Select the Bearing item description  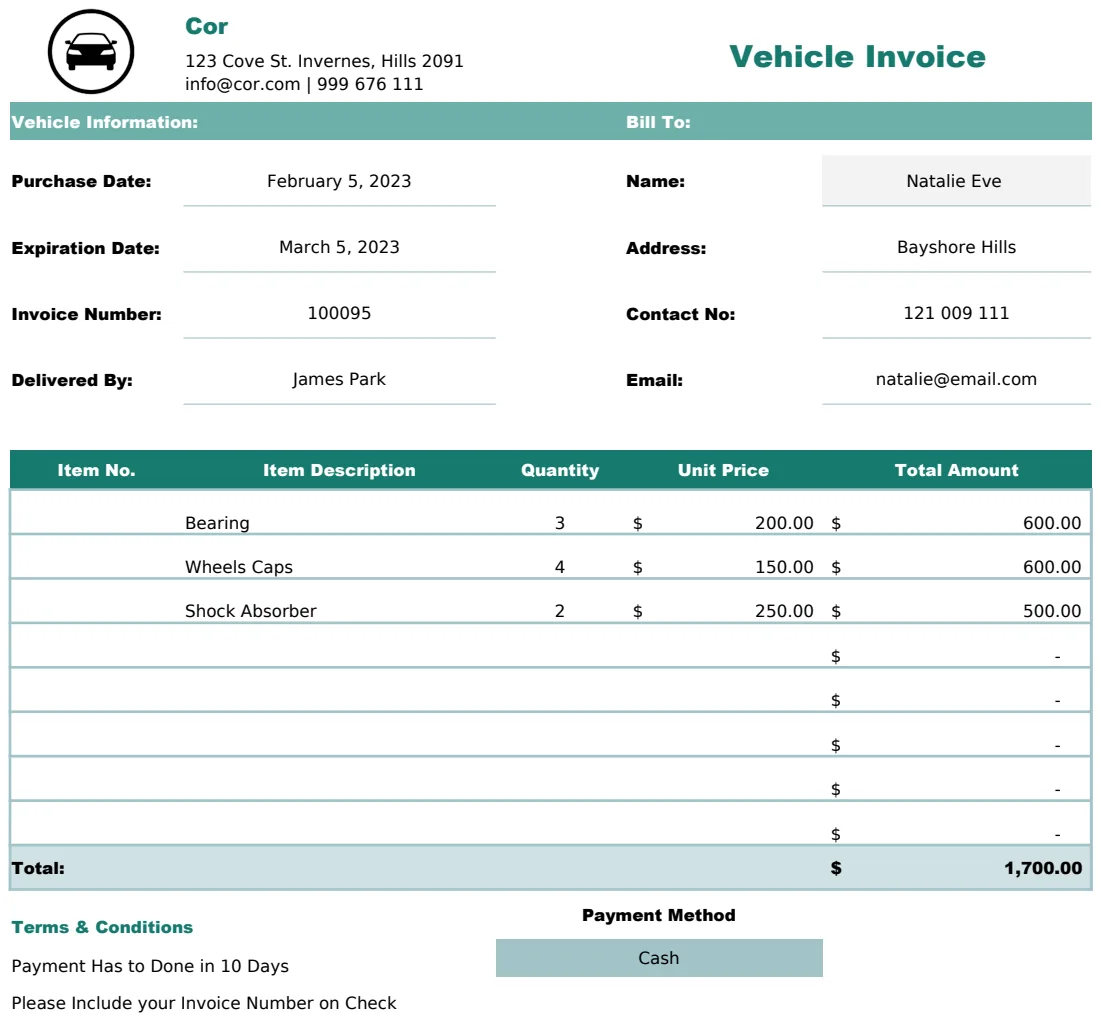(217, 523)
